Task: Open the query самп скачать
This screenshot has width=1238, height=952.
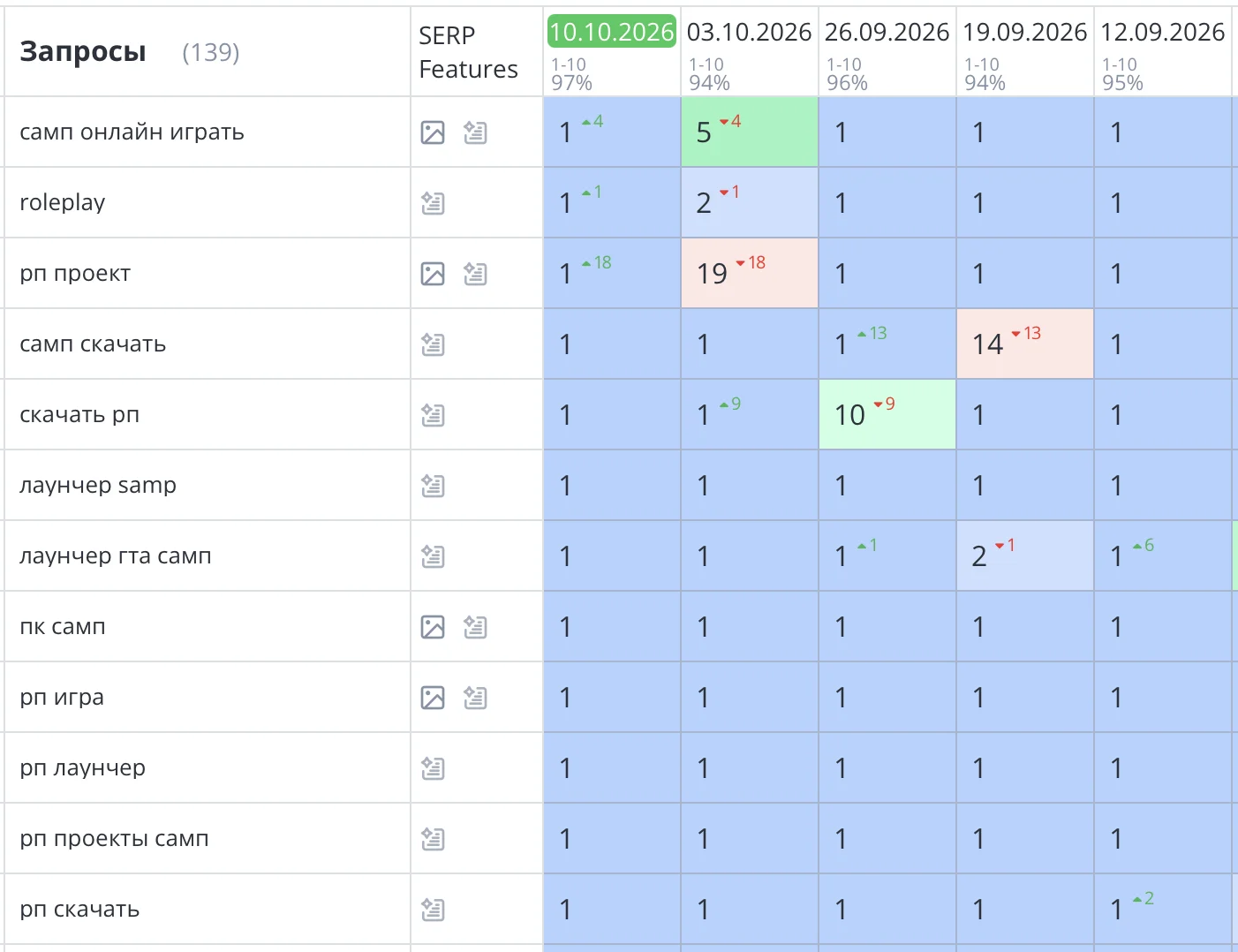Action: coord(93,344)
